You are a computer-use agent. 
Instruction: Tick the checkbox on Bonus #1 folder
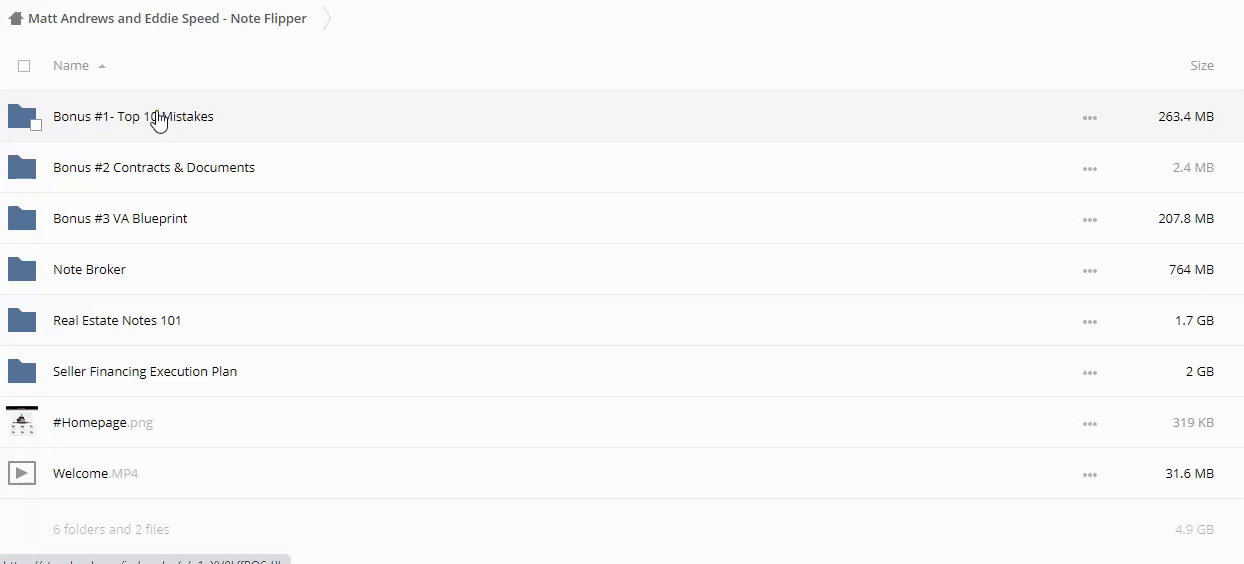tap(36, 125)
